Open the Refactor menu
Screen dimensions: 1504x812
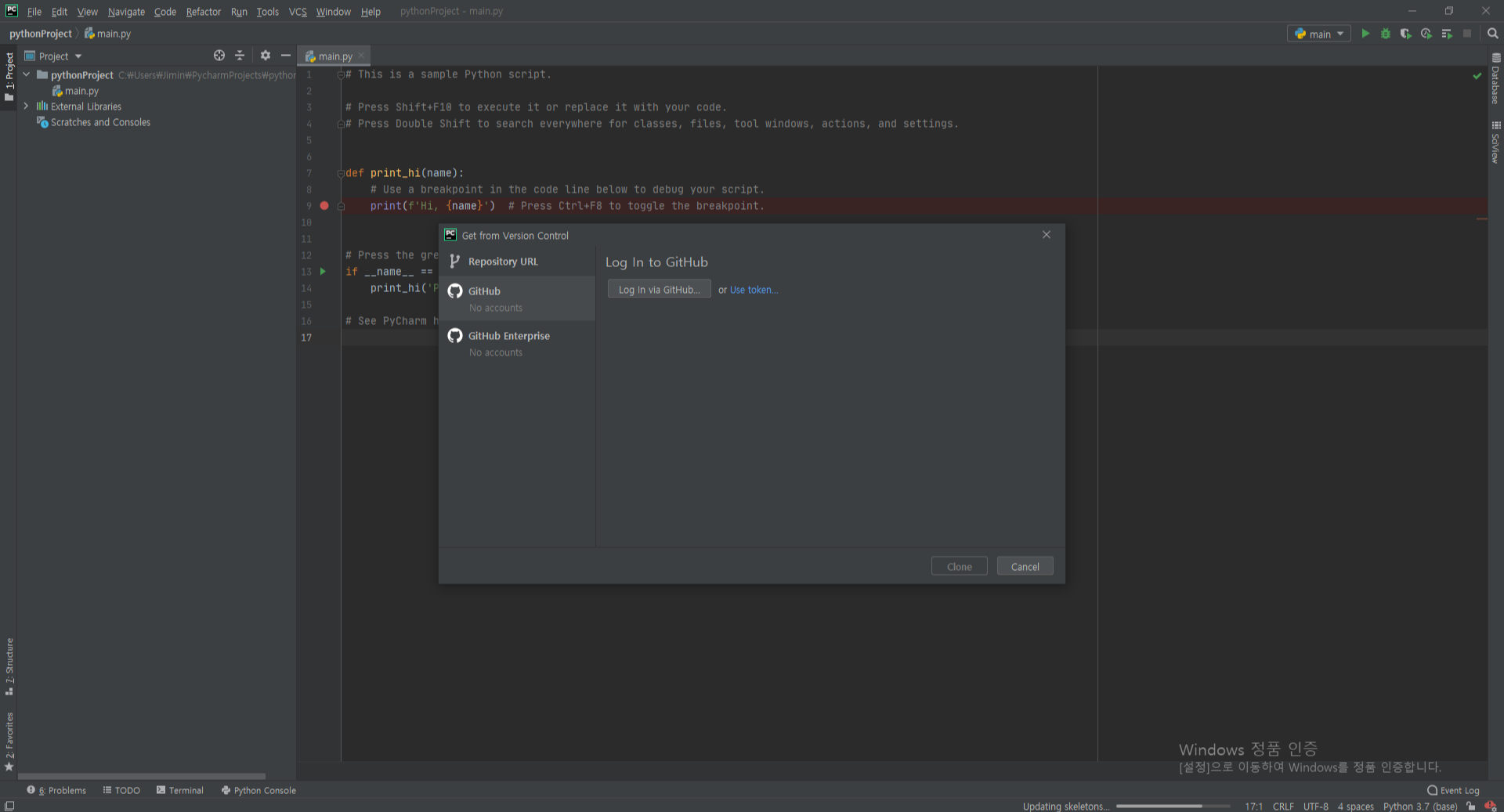[204, 12]
